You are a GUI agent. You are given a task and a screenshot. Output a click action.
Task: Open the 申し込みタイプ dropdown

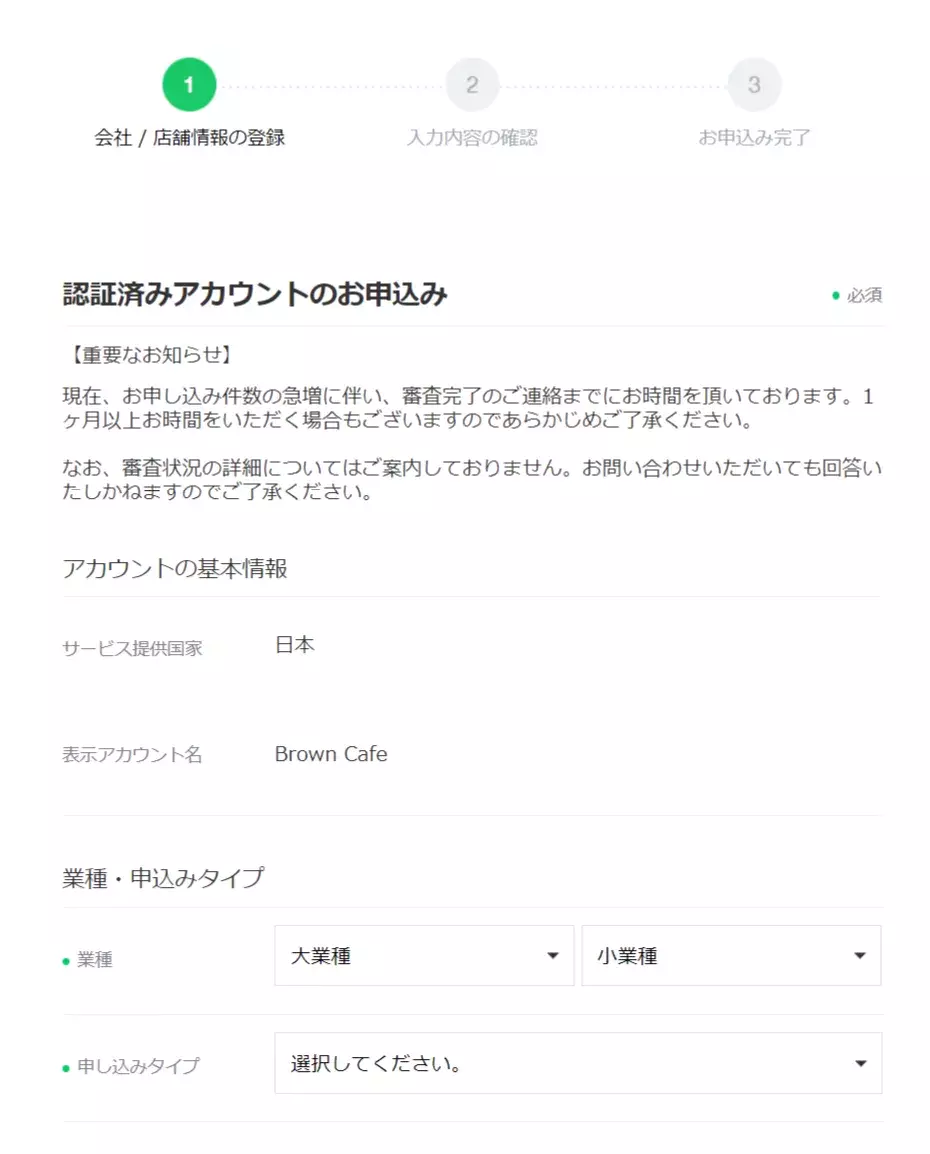coord(578,1063)
